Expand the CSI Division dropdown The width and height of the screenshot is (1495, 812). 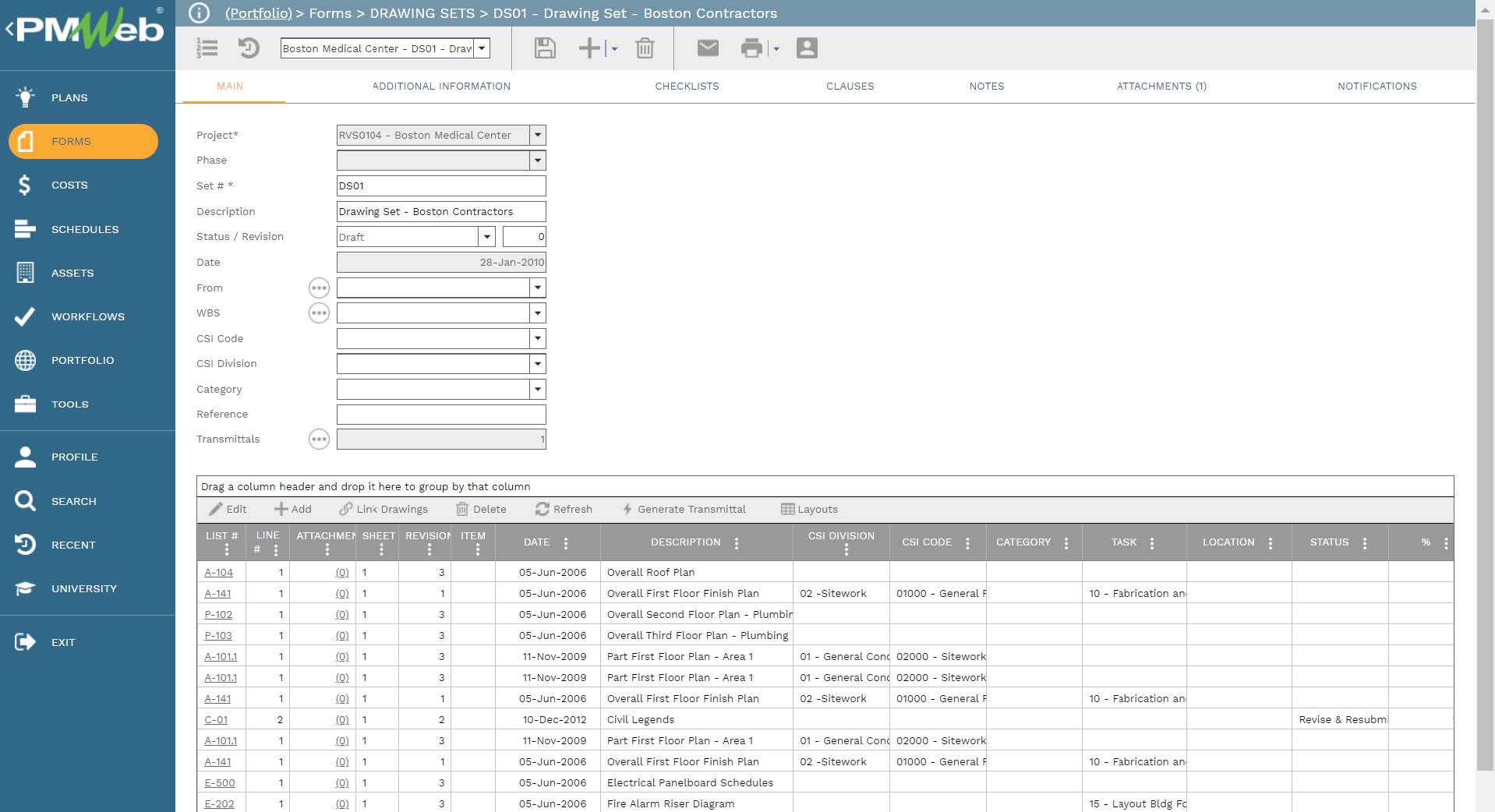[x=538, y=363]
